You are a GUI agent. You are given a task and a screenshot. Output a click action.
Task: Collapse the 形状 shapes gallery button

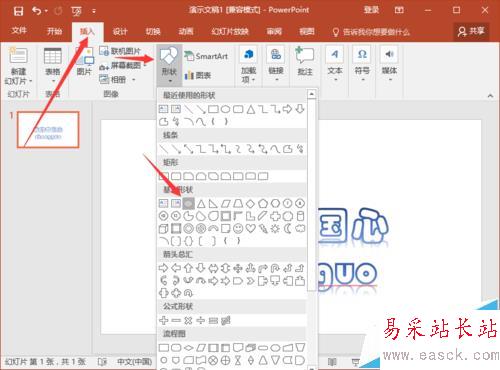click(x=169, y=65)
